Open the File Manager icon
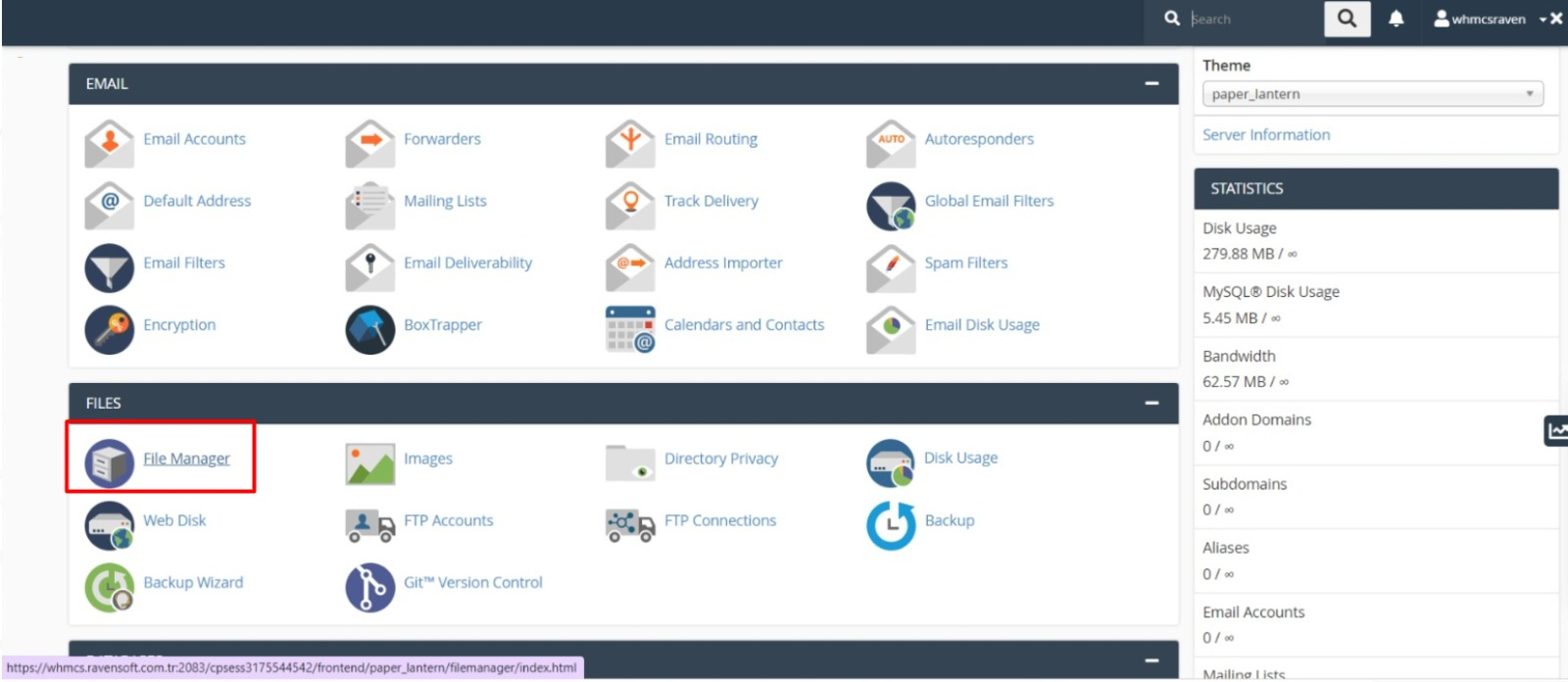Screen dimensions: 1568x682 click(109, 462)
